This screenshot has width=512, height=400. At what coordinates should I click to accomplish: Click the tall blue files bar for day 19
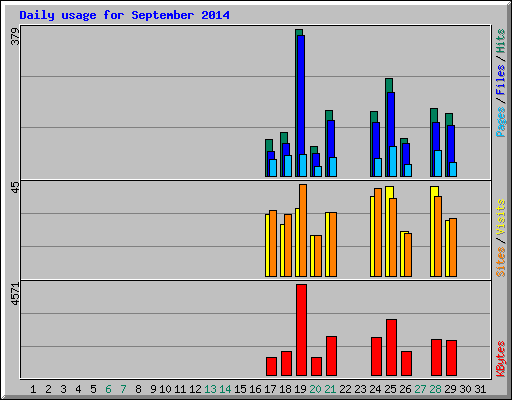point(301,95)
